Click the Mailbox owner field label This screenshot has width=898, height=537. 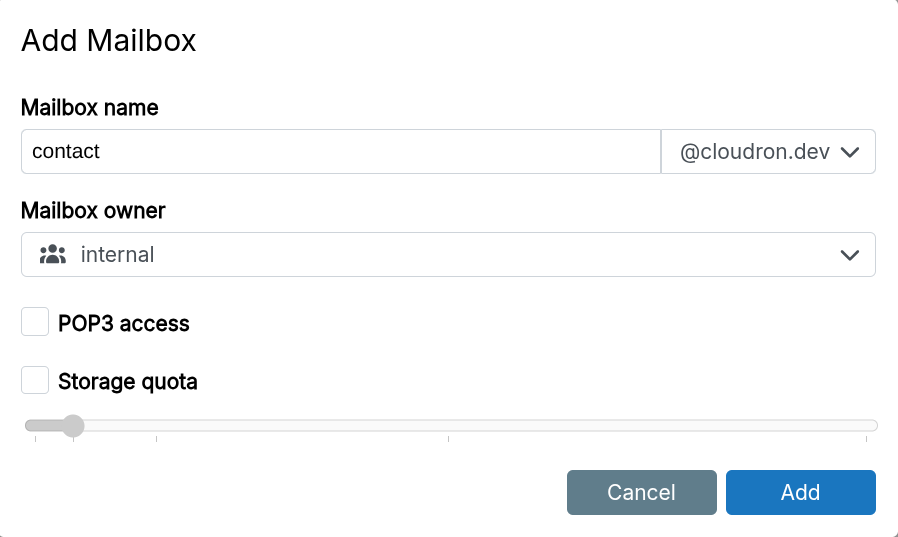[x=93, y=211]
